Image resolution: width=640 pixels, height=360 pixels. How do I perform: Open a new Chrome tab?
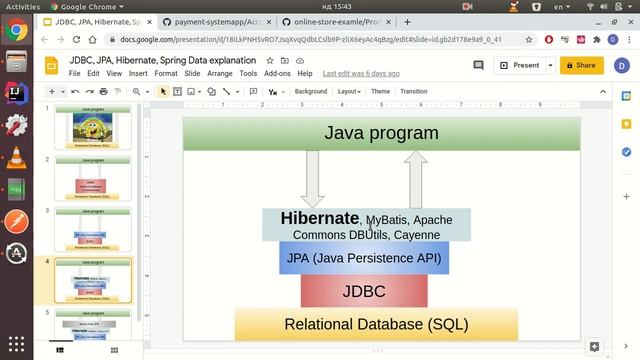click(407, 22)
